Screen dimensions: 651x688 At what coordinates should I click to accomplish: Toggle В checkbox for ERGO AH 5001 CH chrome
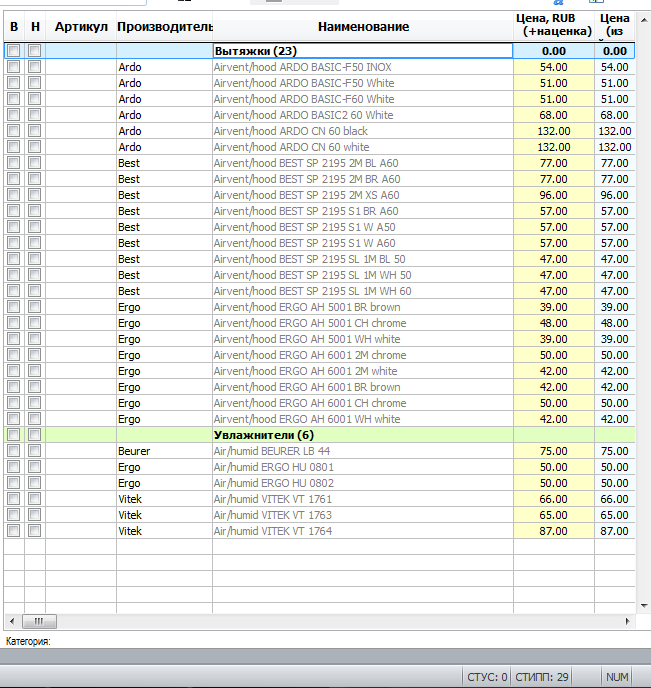14,323
